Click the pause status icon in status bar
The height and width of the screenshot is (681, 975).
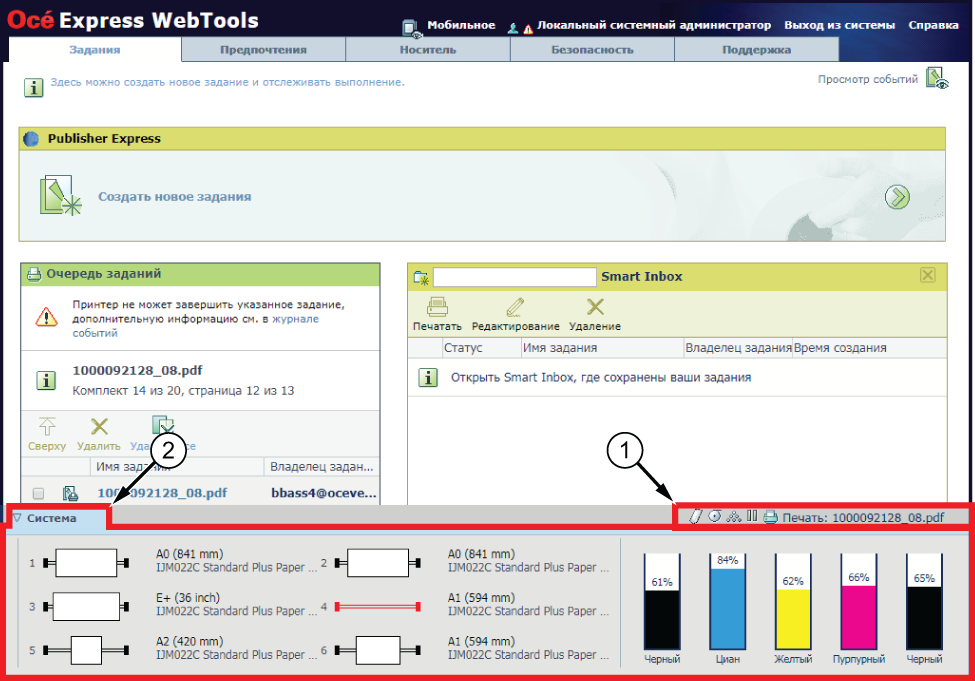752,516
